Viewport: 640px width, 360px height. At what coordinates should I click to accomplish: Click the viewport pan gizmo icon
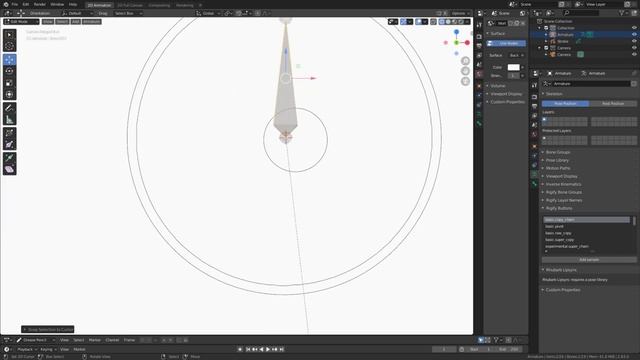pyautogui.click(x=465, y=71)
